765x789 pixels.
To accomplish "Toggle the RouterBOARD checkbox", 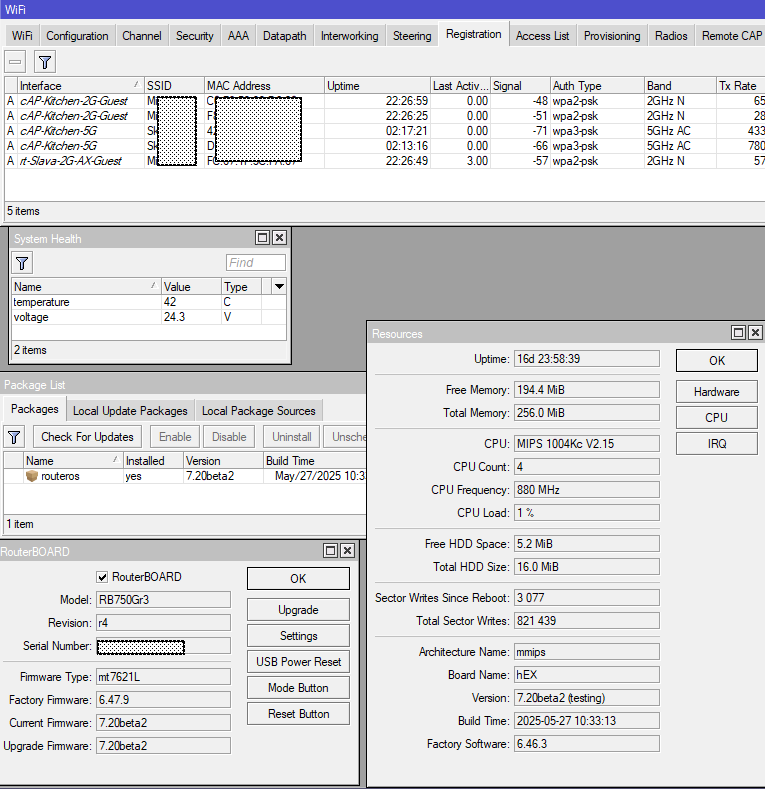I will [x=102, y=577].
